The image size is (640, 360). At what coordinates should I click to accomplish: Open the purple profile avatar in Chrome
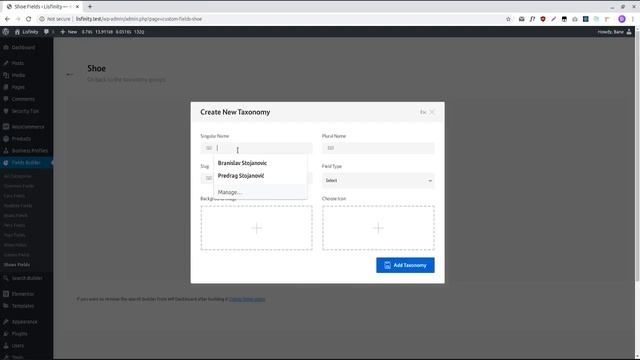pos(622,19)
